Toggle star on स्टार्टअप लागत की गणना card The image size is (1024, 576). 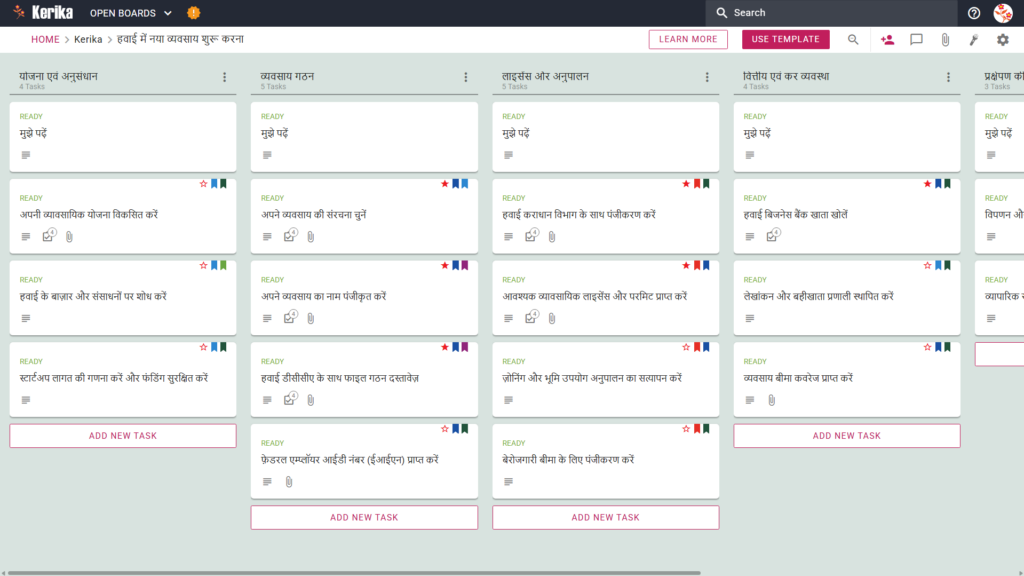click(x=203, y=347)
